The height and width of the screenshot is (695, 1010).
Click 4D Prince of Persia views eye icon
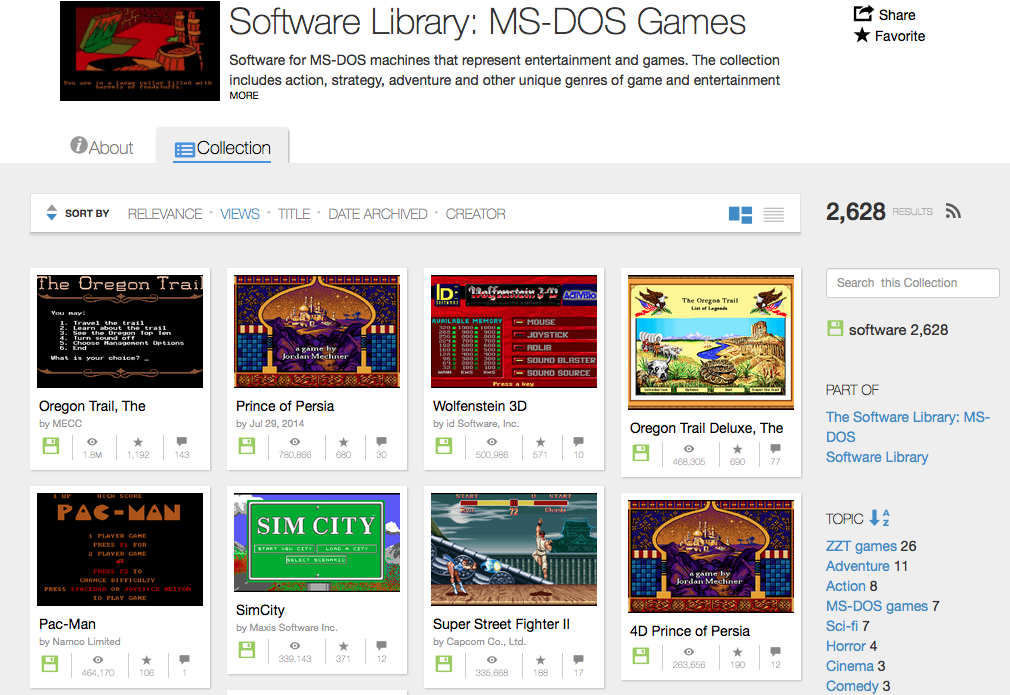(689, 652)
